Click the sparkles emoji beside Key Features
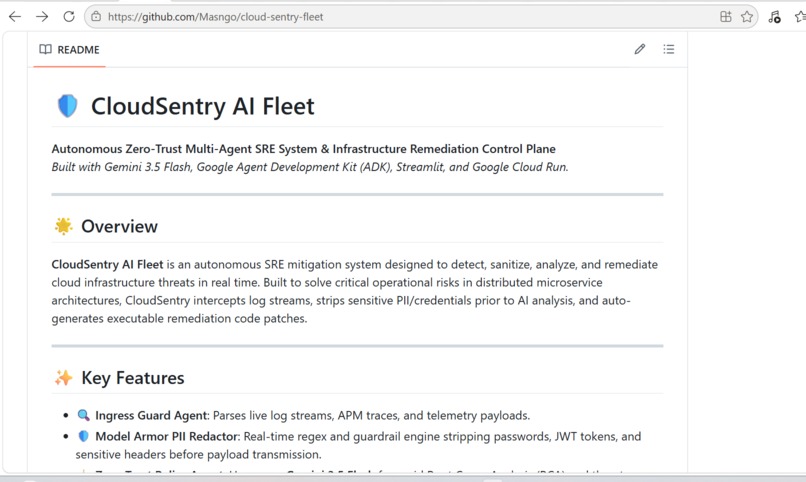This screenshot has height=482, width=806. pos(64,378)
